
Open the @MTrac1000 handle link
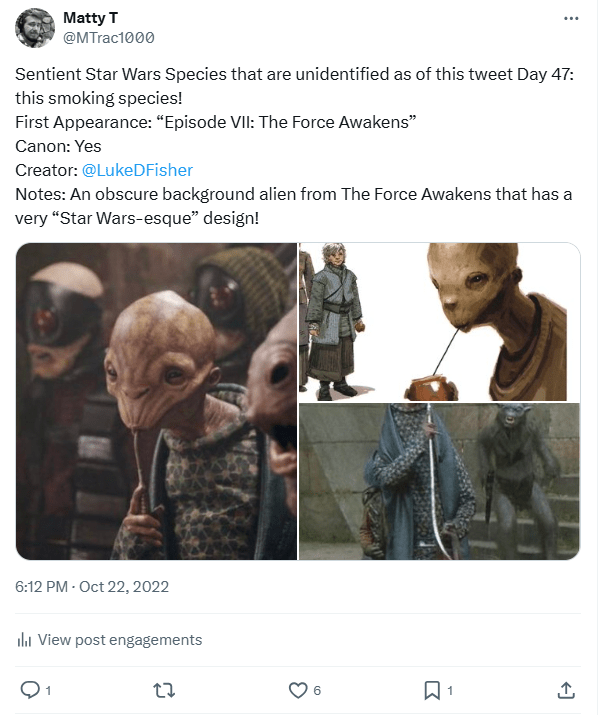[108, 37]
